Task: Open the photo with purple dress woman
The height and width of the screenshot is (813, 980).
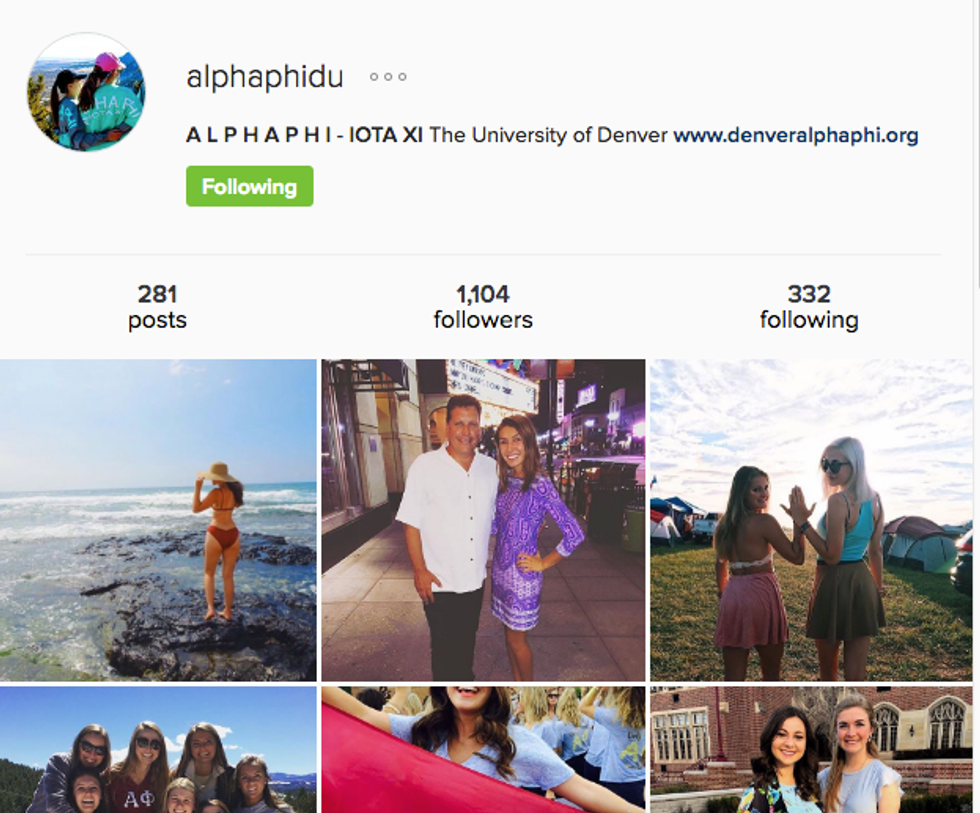Action: click(x=483, y=520)
